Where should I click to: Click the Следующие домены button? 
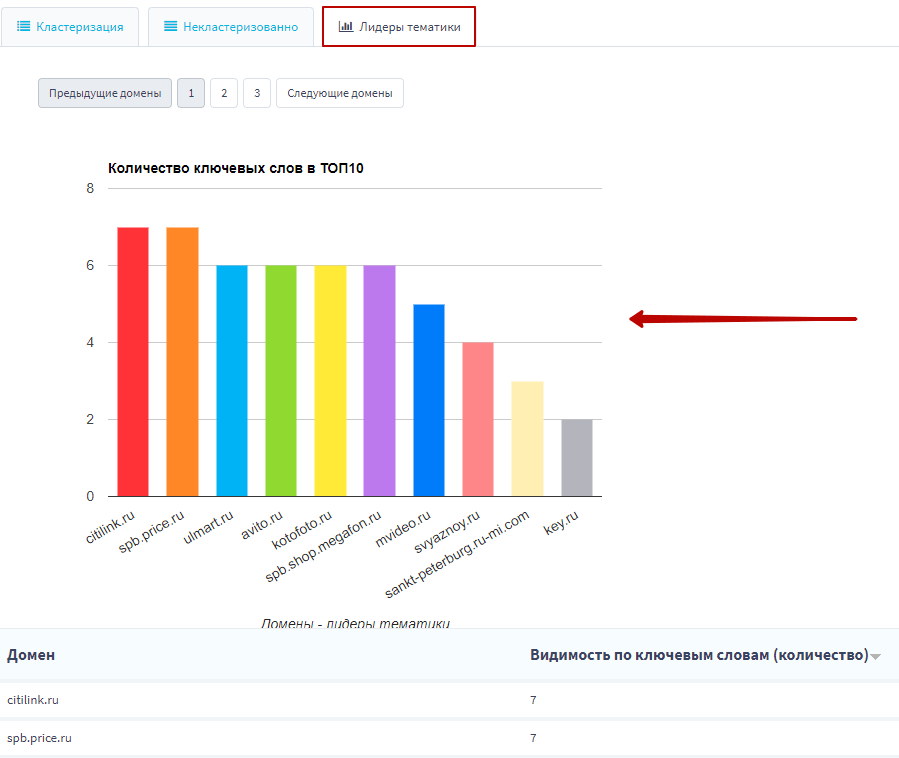coord(340,93)
